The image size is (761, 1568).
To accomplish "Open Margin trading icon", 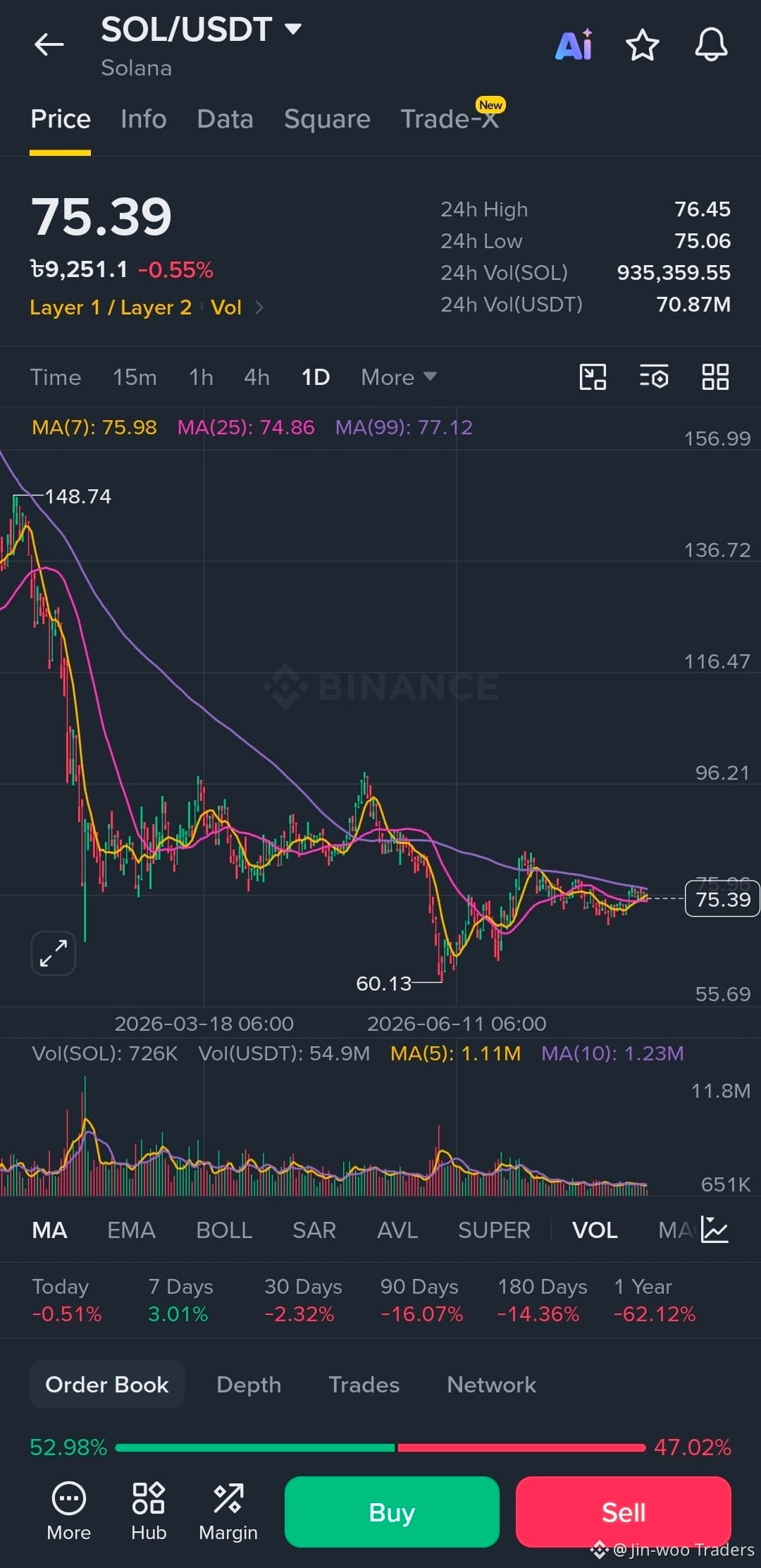I will click(228, 1512).
